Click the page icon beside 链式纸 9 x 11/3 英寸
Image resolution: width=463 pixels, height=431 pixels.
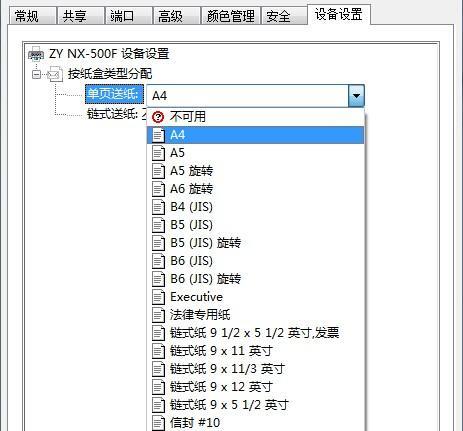(158, 369)
